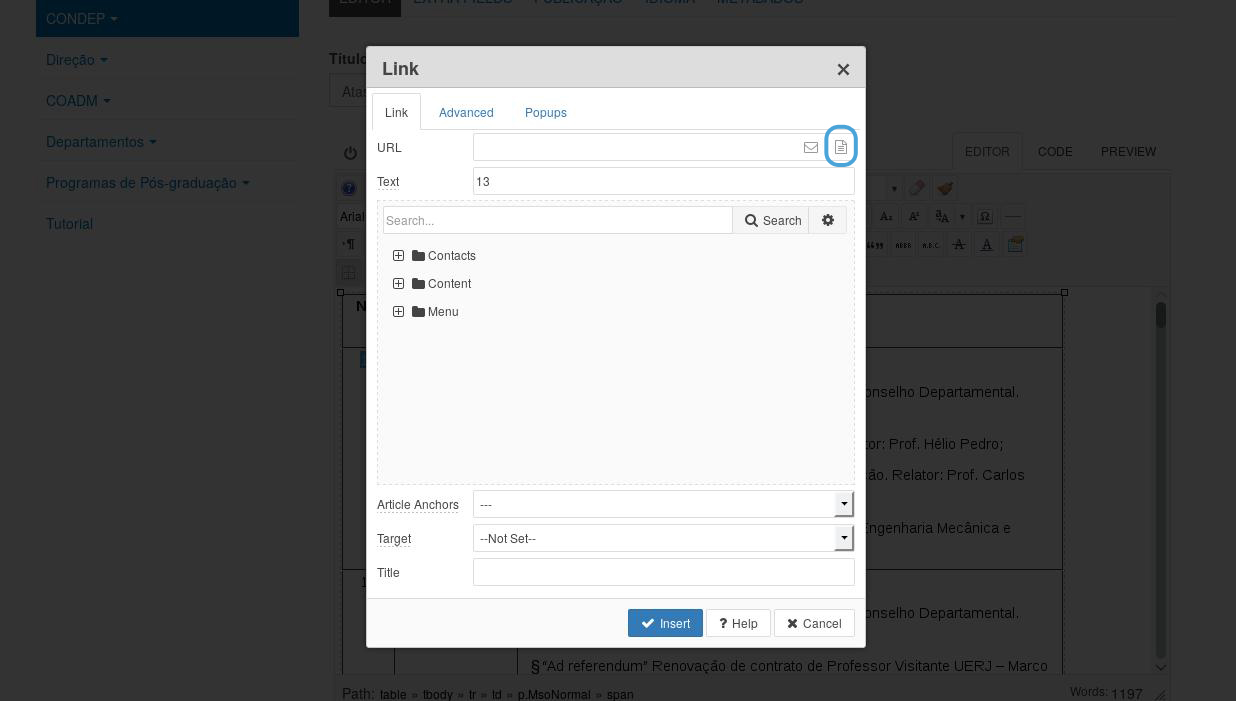
Task: Click the table icon in editor toolbar
Action: (349, 272)
